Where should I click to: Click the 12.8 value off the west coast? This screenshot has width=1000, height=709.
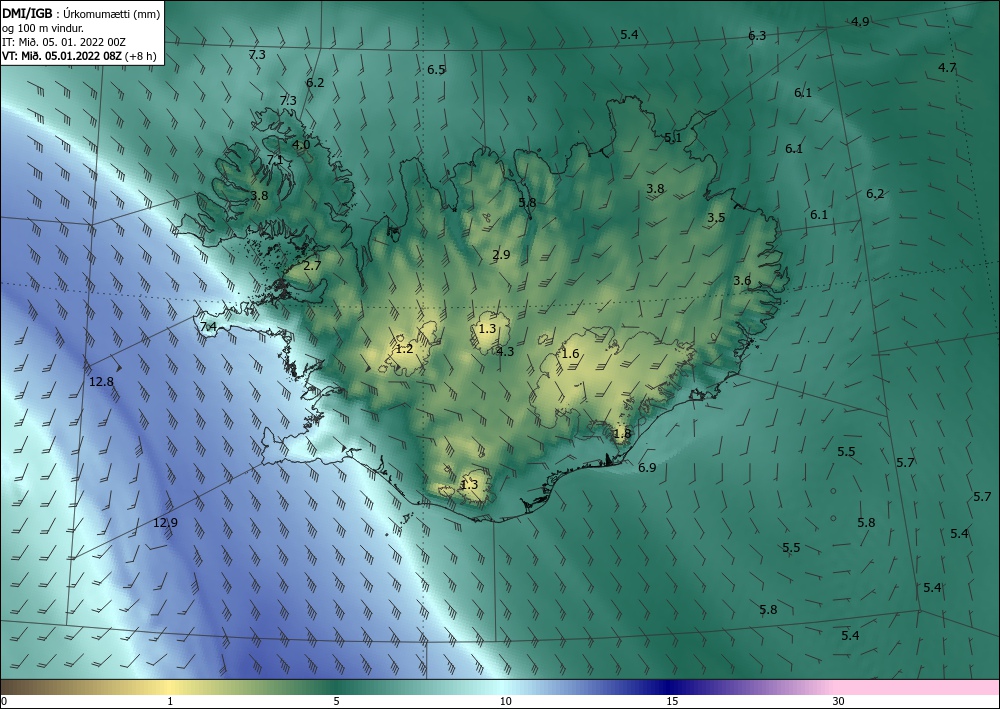click(101, 382)
